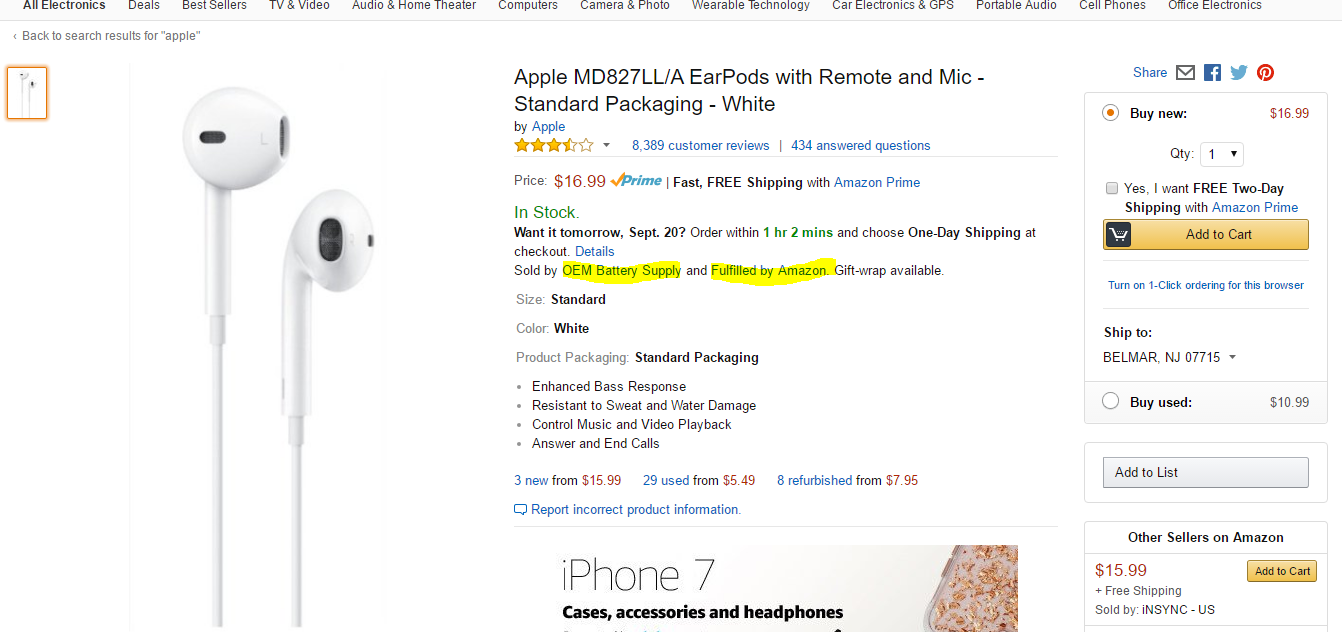Share the product via email icon
Viewport: 1342px width, 632px height.
1185,72
